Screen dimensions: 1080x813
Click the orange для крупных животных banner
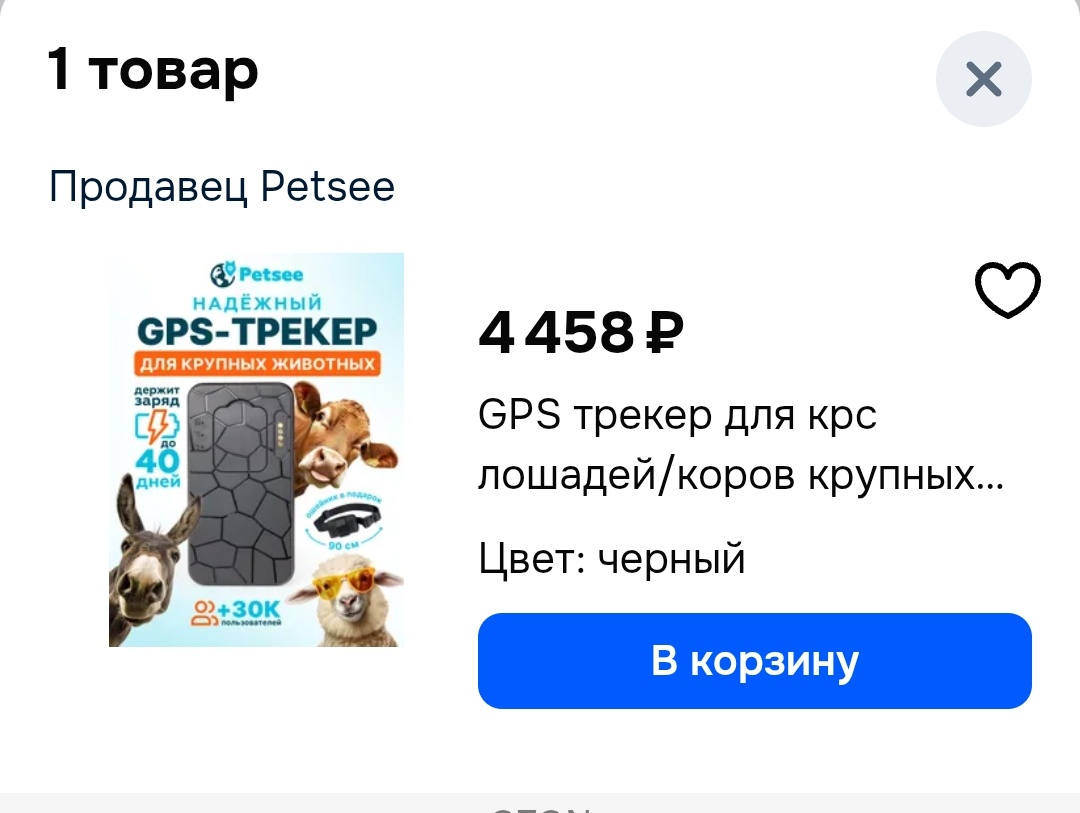coord(257,363)
